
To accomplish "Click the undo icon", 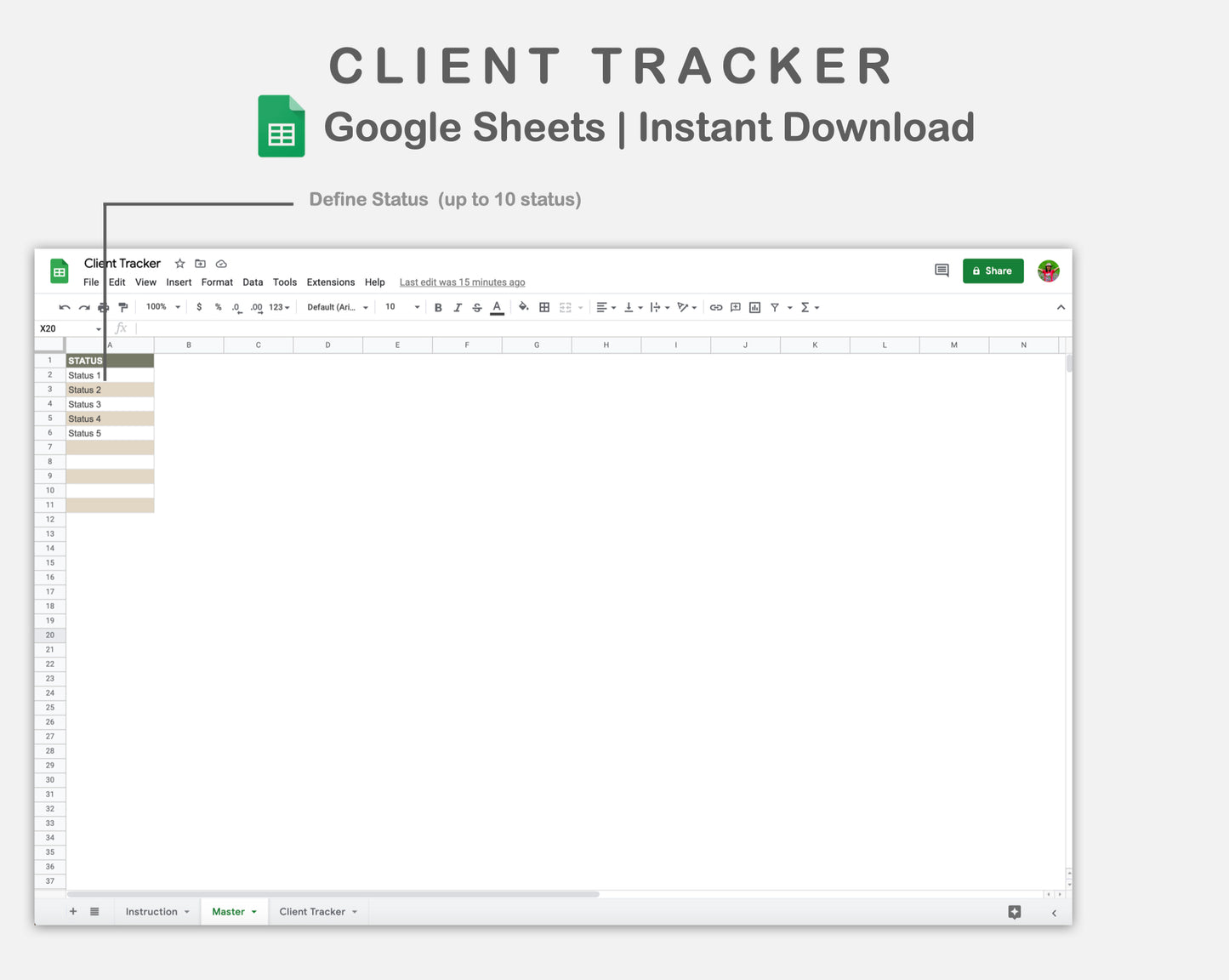I will [x=64, y=307].
